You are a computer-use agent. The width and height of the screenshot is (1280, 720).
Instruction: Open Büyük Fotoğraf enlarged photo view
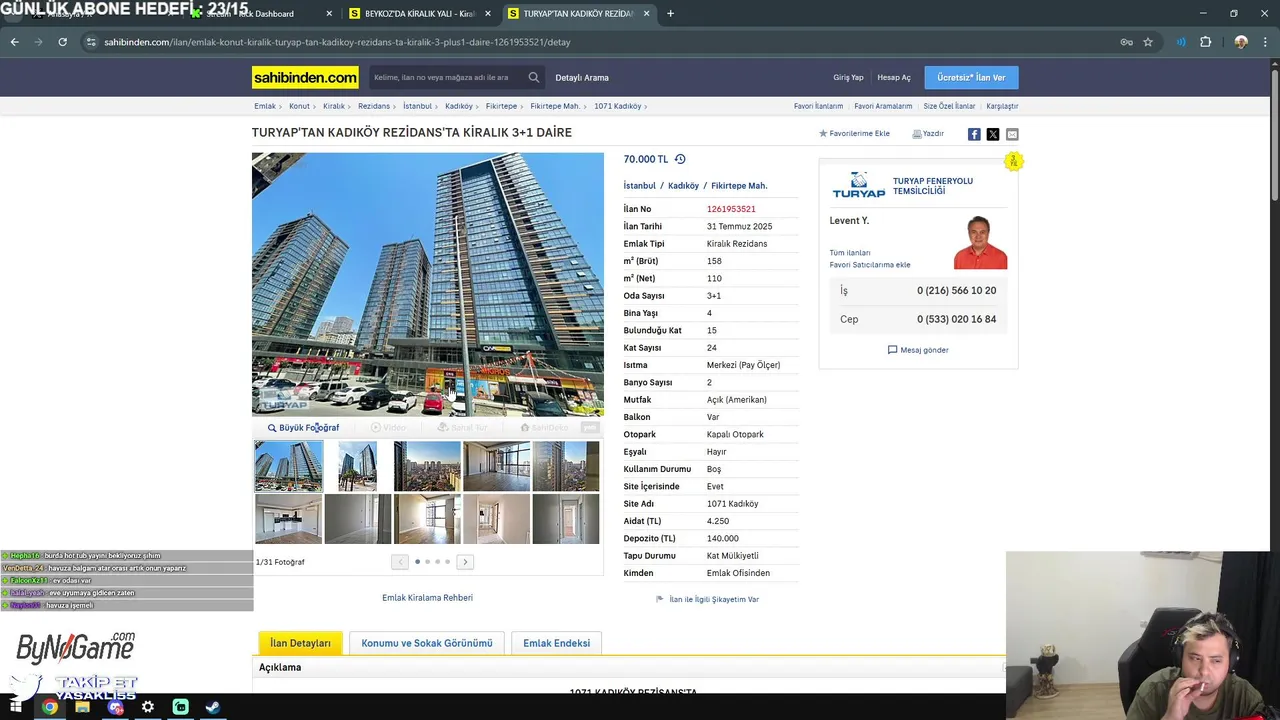303,427
